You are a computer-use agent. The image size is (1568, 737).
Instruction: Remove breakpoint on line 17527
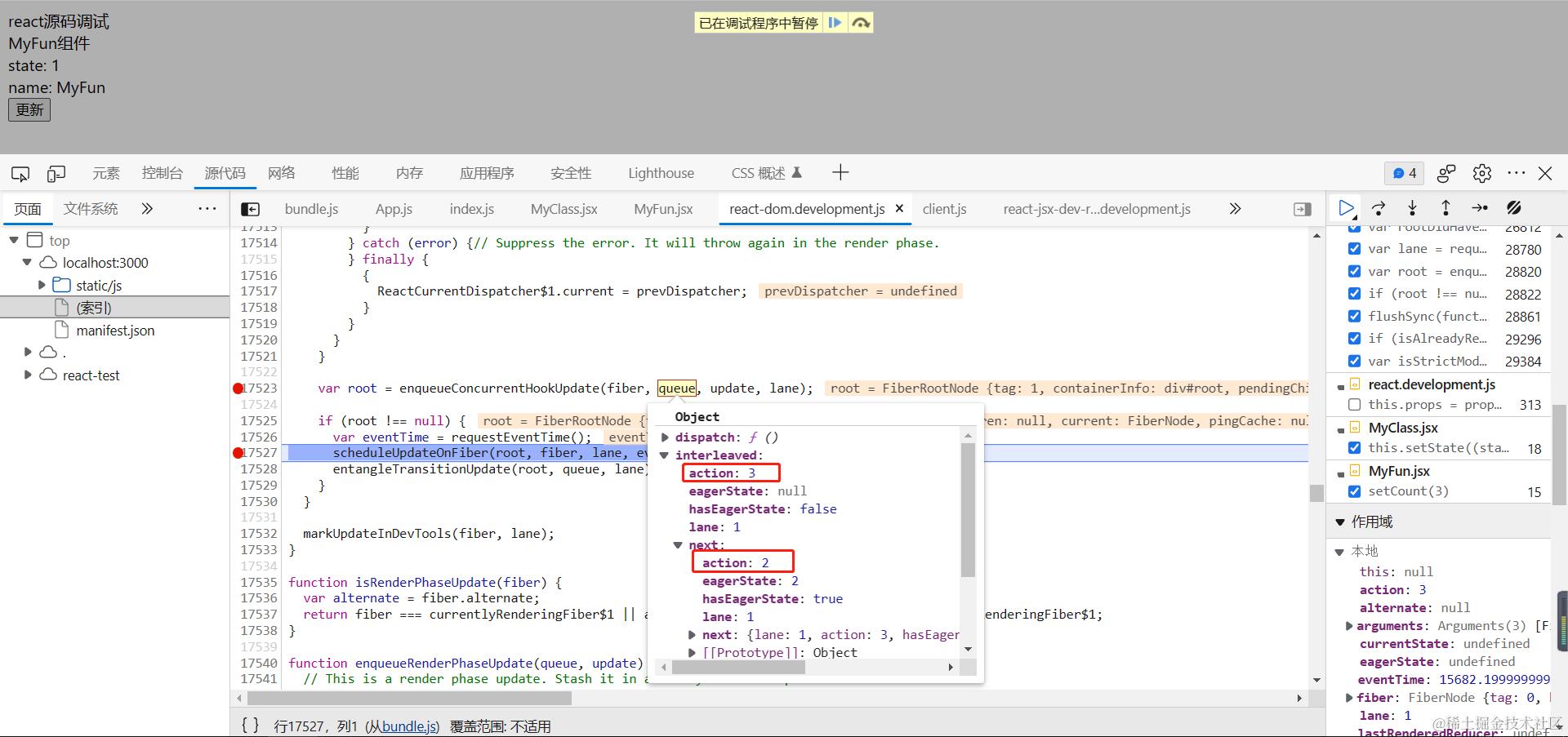coord(238,453)
